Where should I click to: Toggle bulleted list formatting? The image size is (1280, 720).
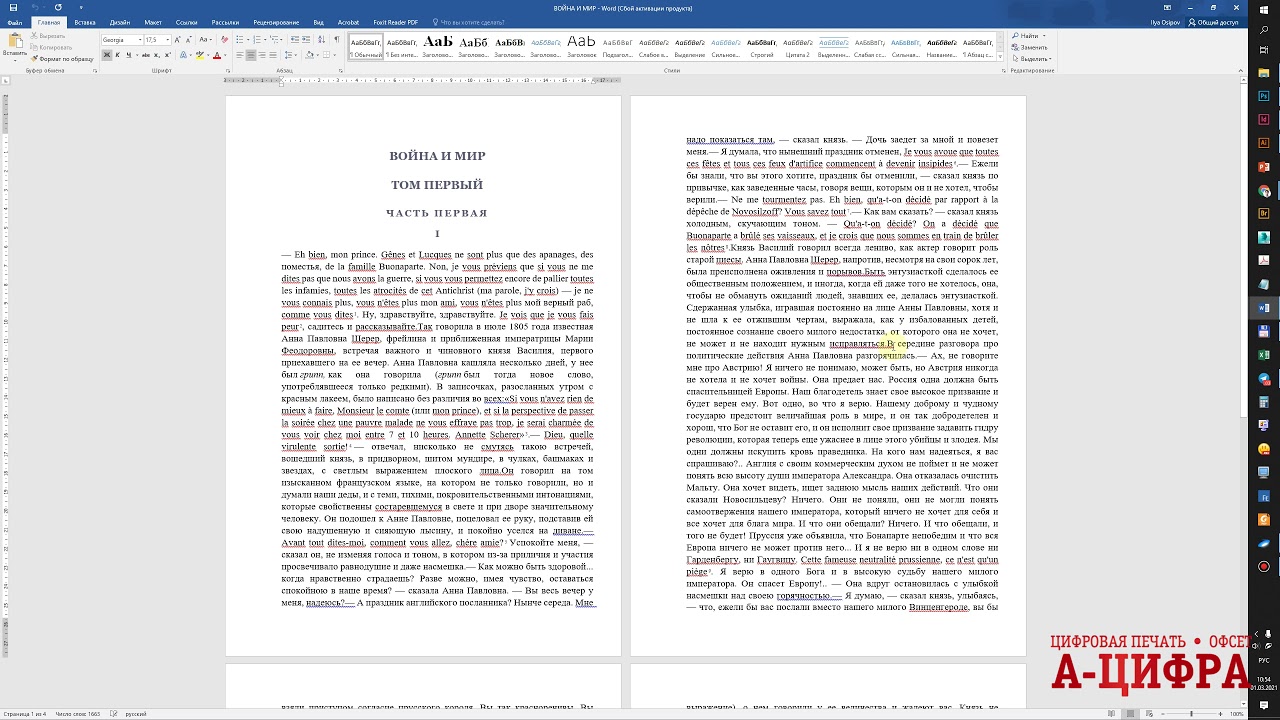(240, 40)
